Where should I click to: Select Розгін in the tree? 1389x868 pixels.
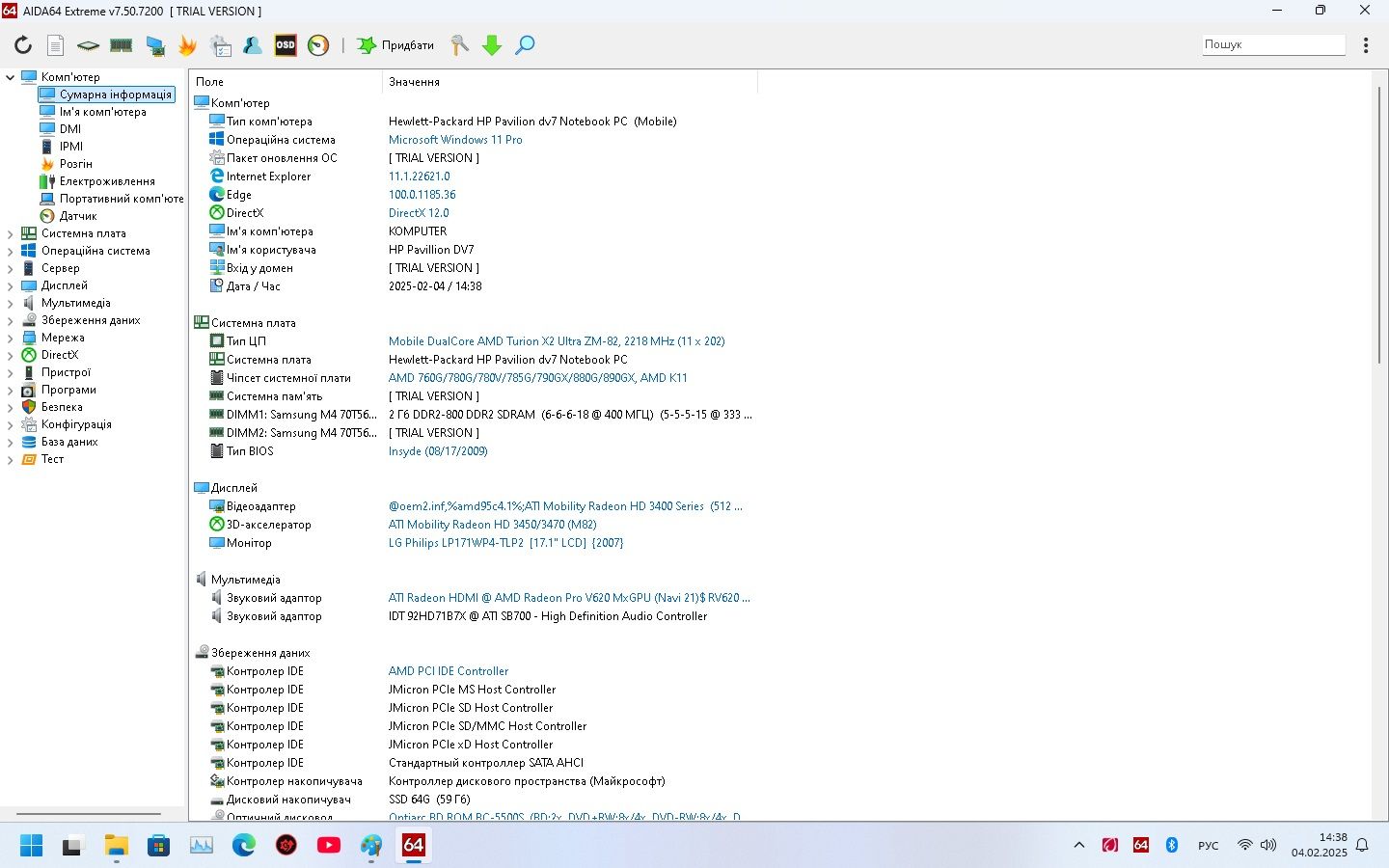(x=75, y=164)
